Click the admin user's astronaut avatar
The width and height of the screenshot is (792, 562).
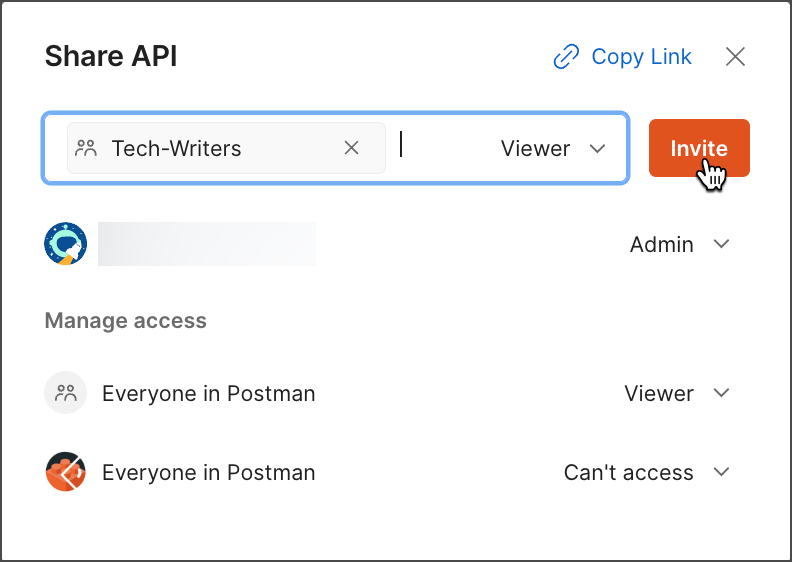66,243
